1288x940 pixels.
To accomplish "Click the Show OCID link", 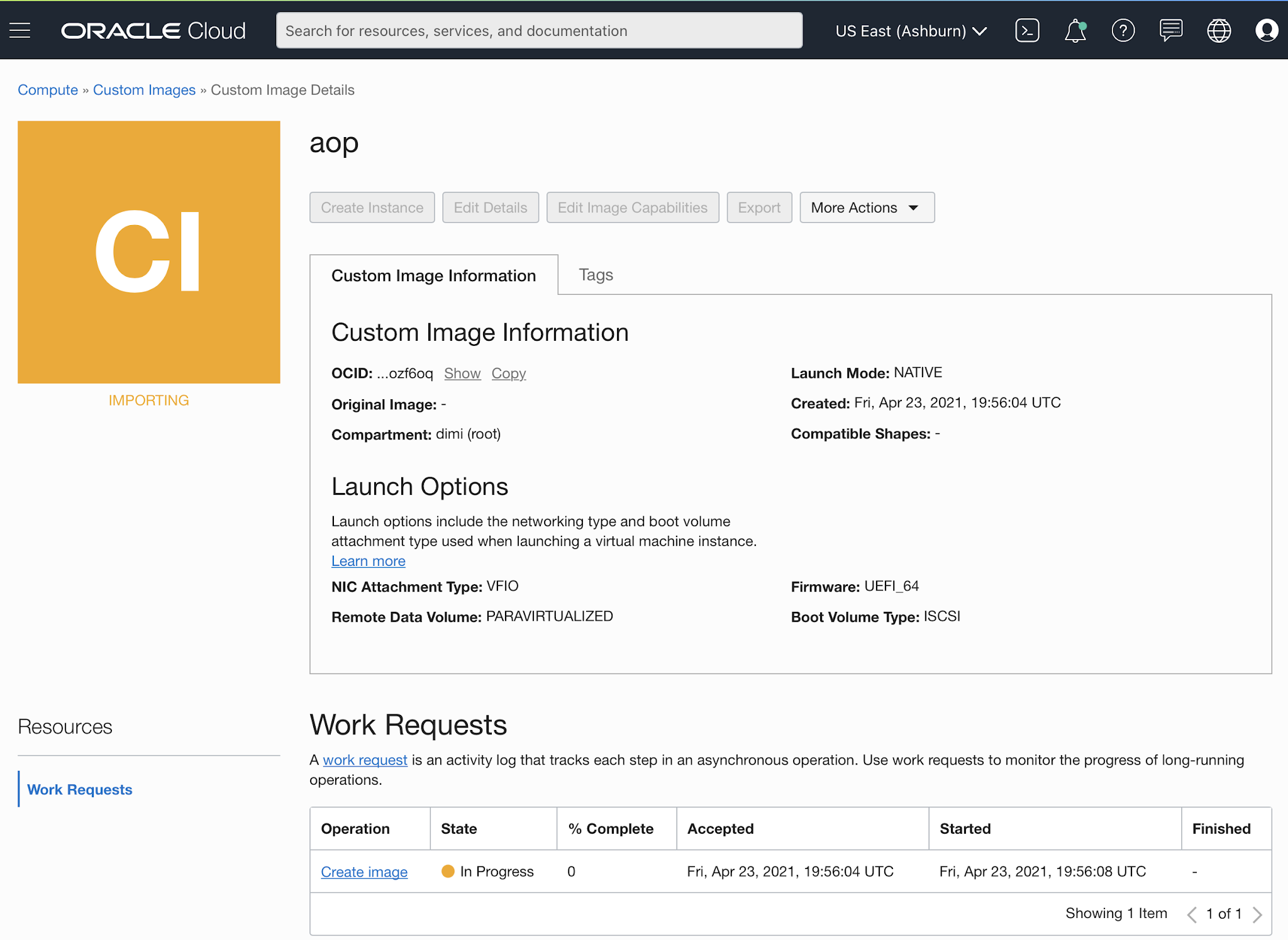I will [x=462, y=373].
